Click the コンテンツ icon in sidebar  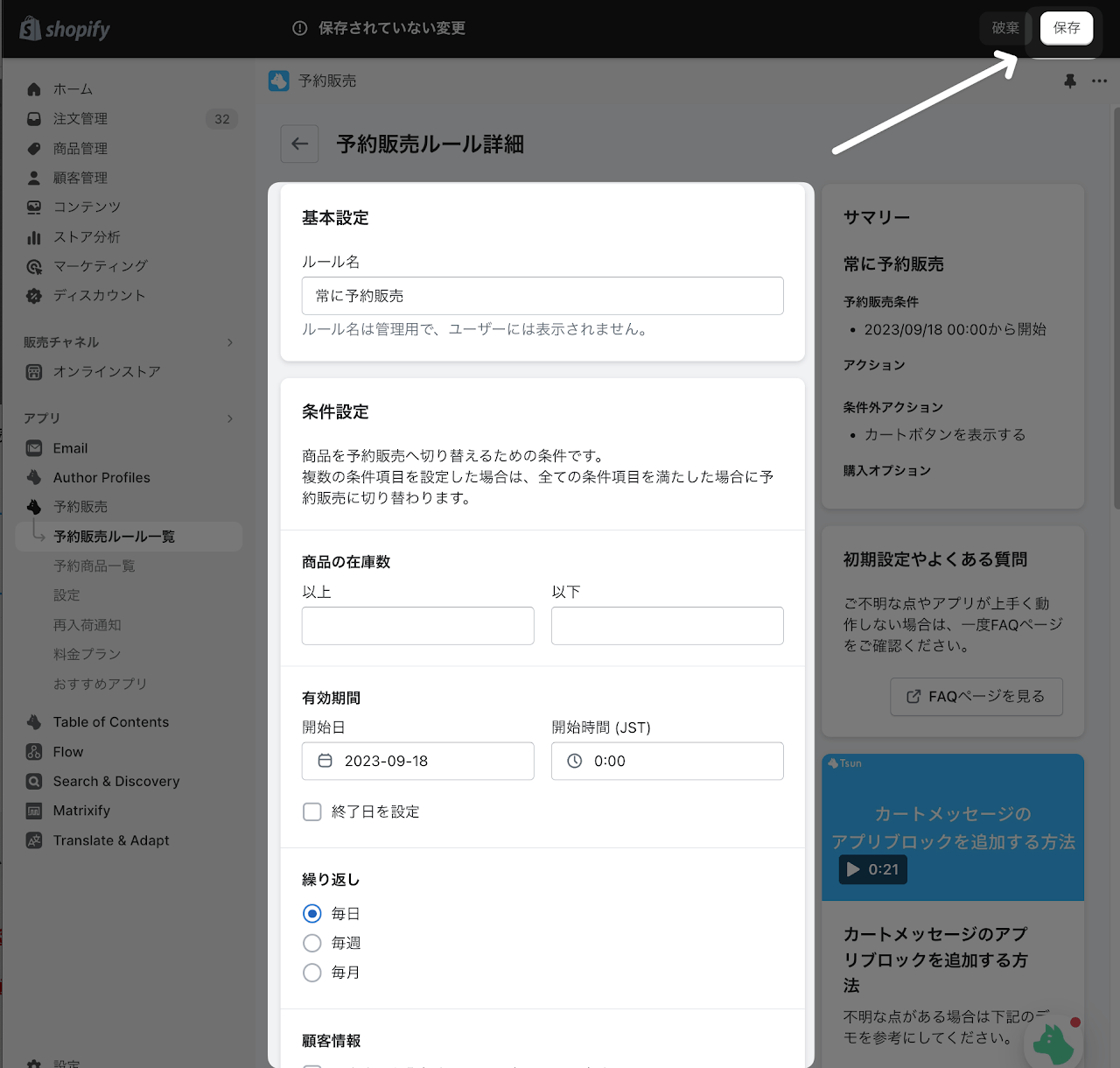tap(34, 207)
